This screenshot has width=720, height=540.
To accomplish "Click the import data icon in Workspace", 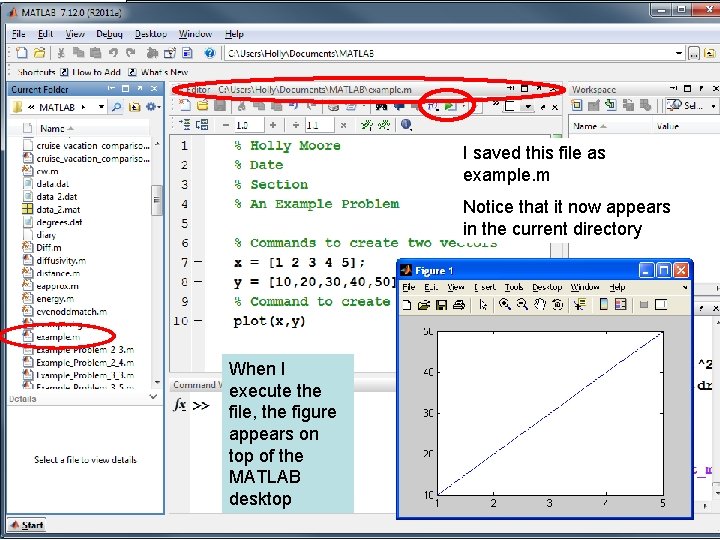I will (x=611, y=106).
